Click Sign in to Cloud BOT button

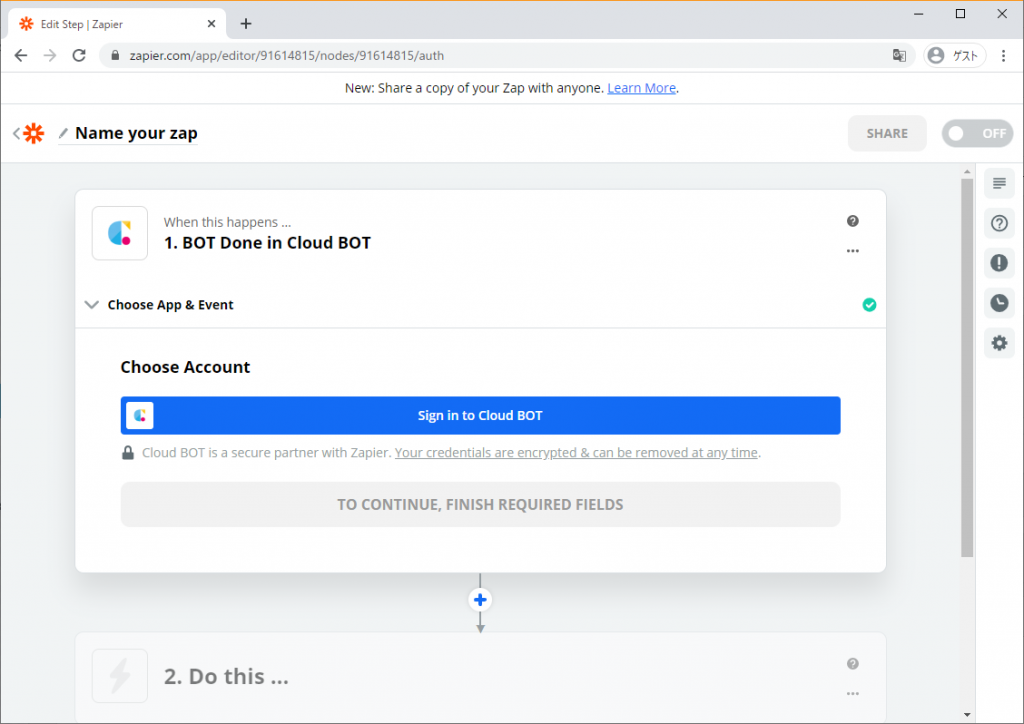tap(480, 415)
